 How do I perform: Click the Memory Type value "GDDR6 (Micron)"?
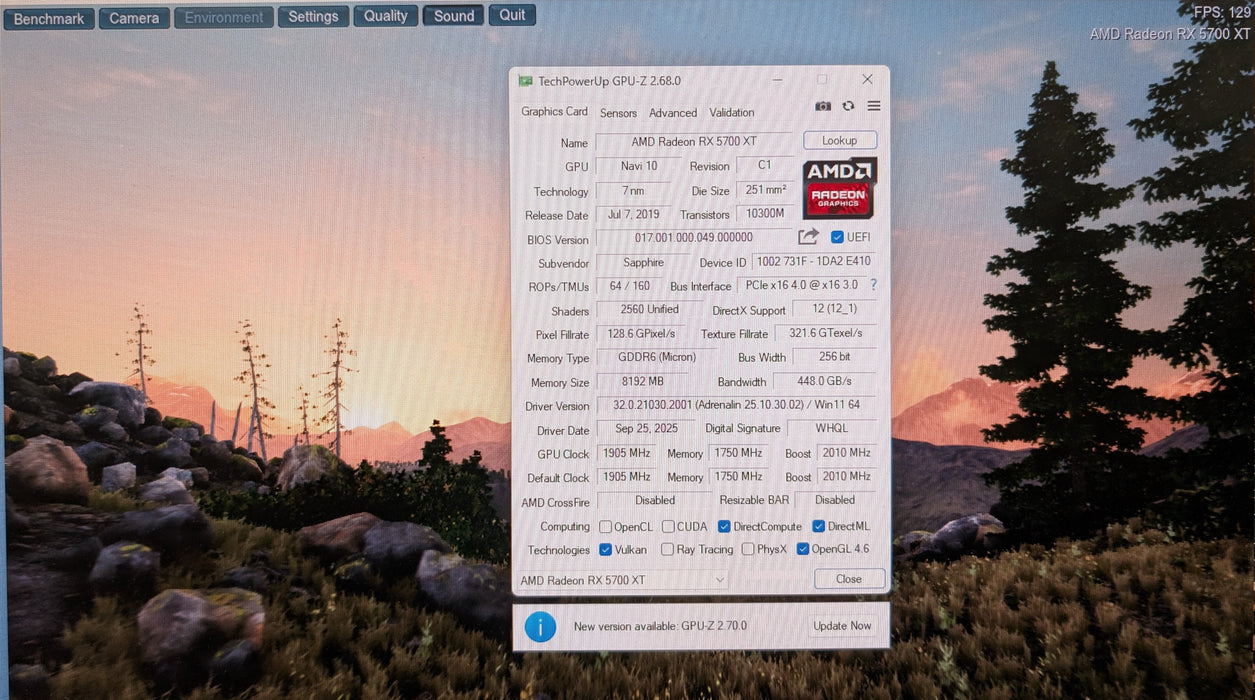pos(657,358)
